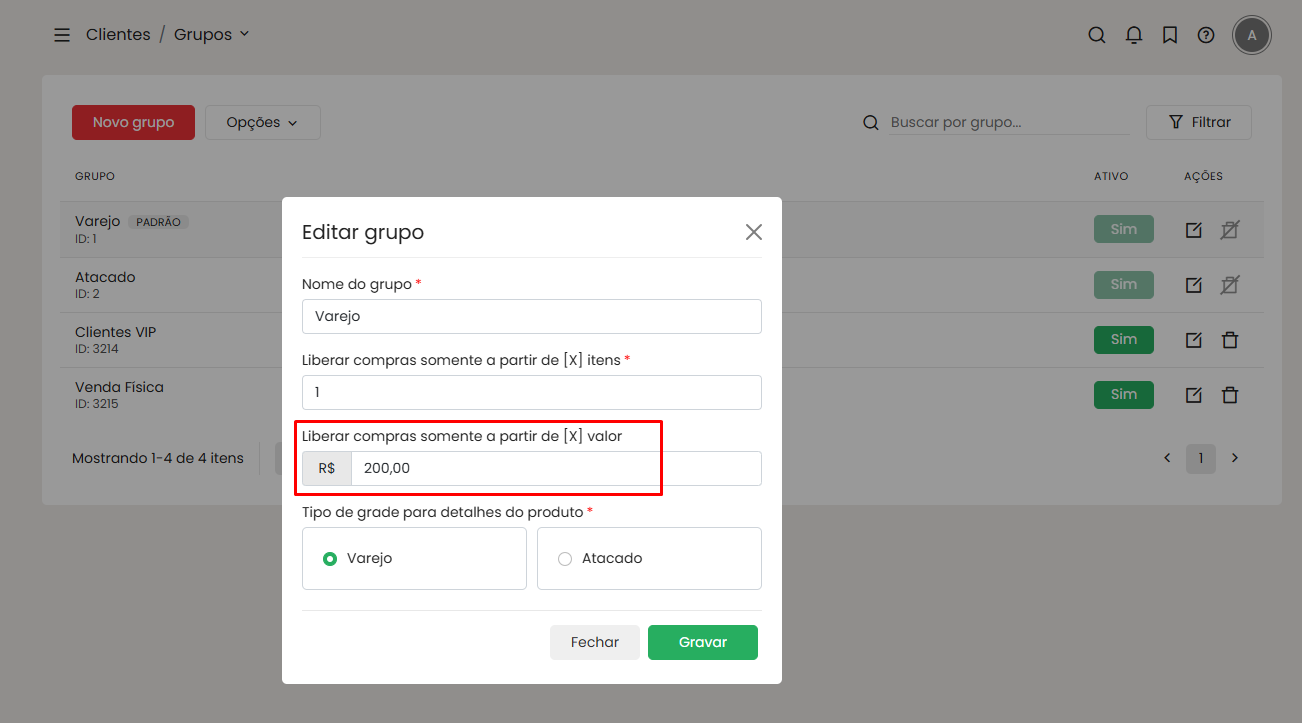Select the Atacado grade type radio
The width and height of the screenshot is (1302, 723).
[x=565, y=559]
